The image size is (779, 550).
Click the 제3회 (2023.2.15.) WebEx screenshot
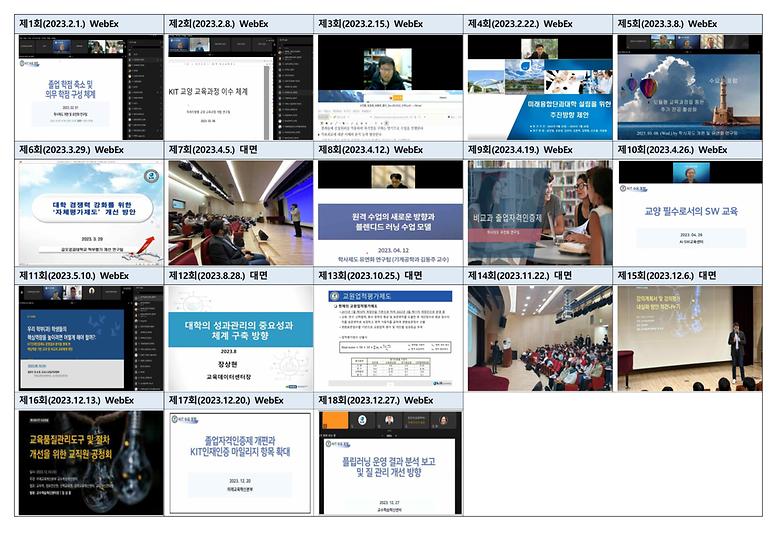(x=390, y=87)
